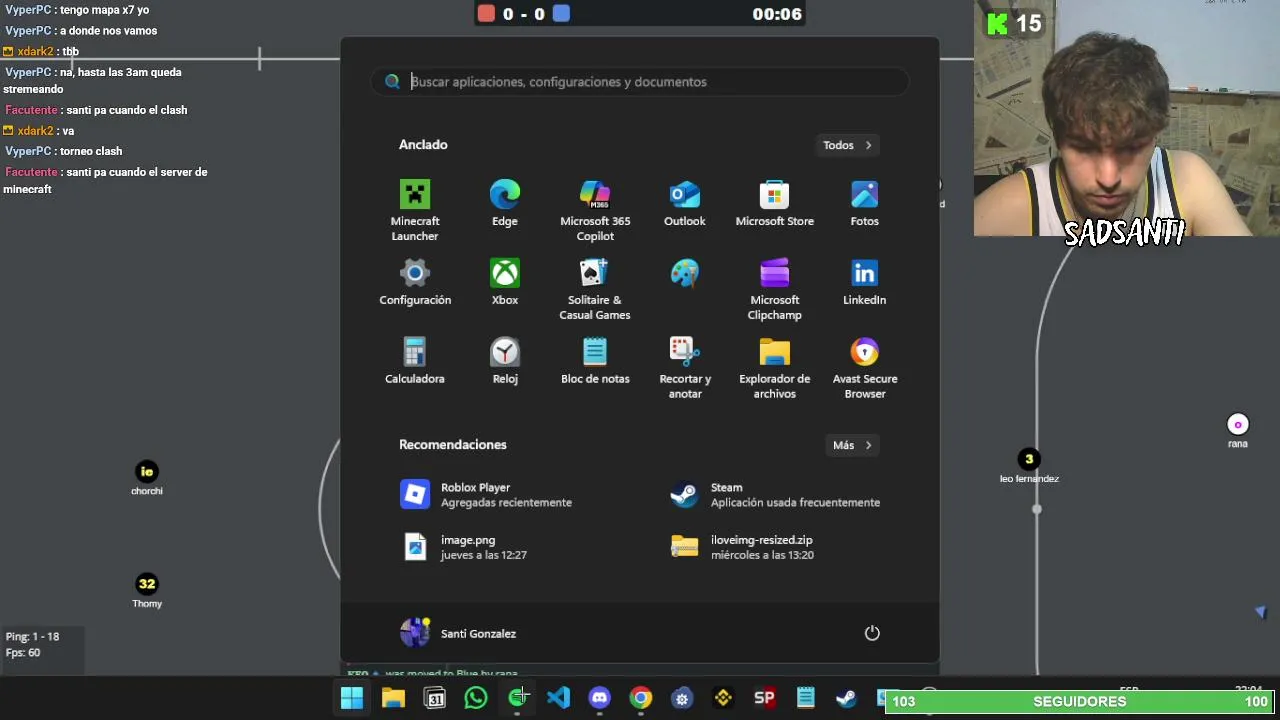Image resolution: width=1280 pixels, height=720 pixels.
Task: Click the 'Fps: 60' stat
Action: [23, 652]
